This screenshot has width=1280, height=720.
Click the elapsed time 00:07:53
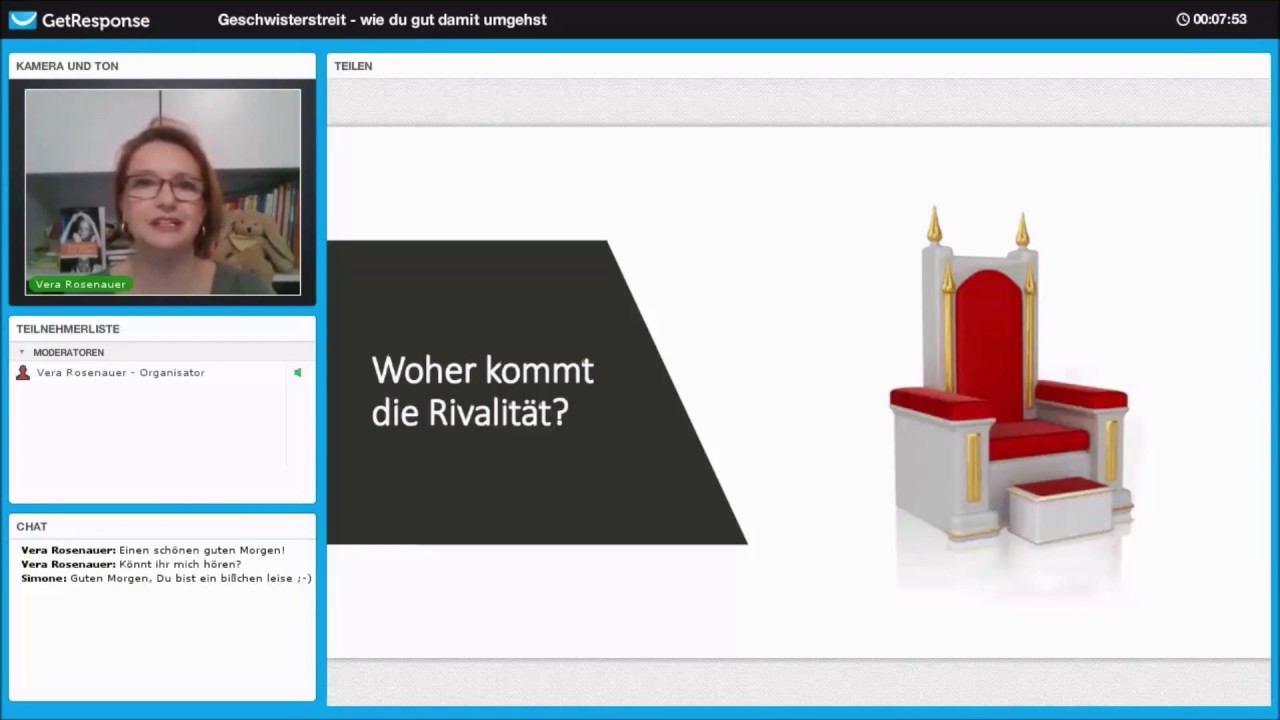click(1220, 19)
